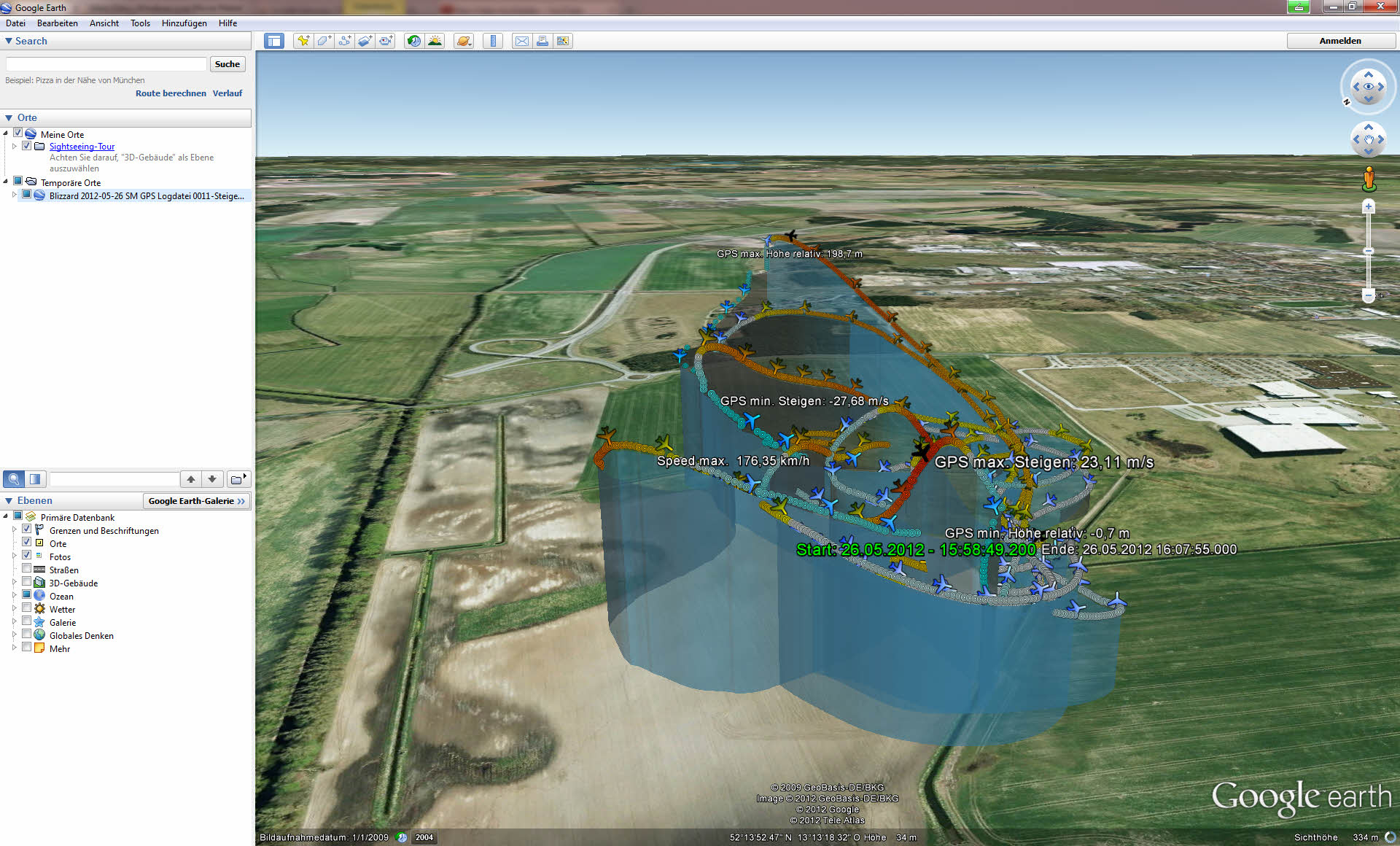The height and width of the screenshot is (846, 1400).
Task: Open the Sightseeing-Tour link
Action: point(82,147)
